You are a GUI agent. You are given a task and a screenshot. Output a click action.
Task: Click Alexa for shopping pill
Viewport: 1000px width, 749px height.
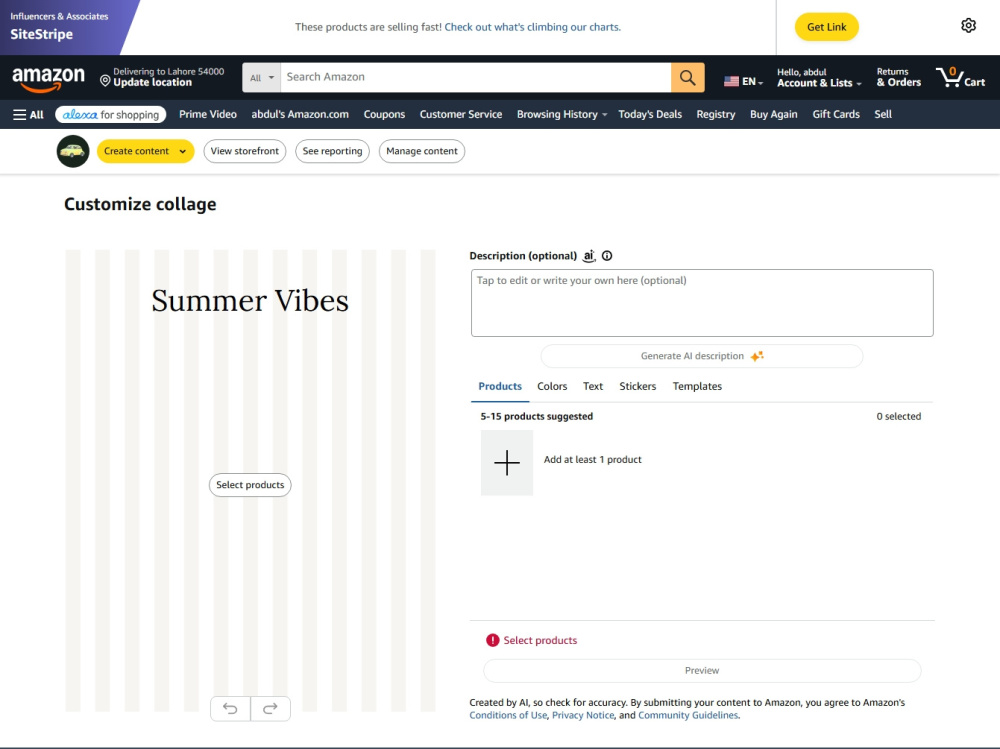click(x=111, y=114)
